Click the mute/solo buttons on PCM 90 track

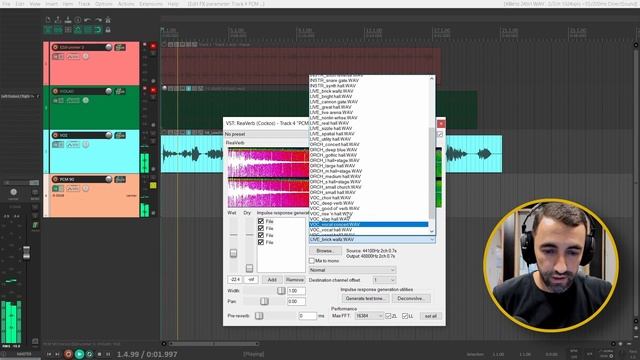pyautogui.click(x=58, y=189)
